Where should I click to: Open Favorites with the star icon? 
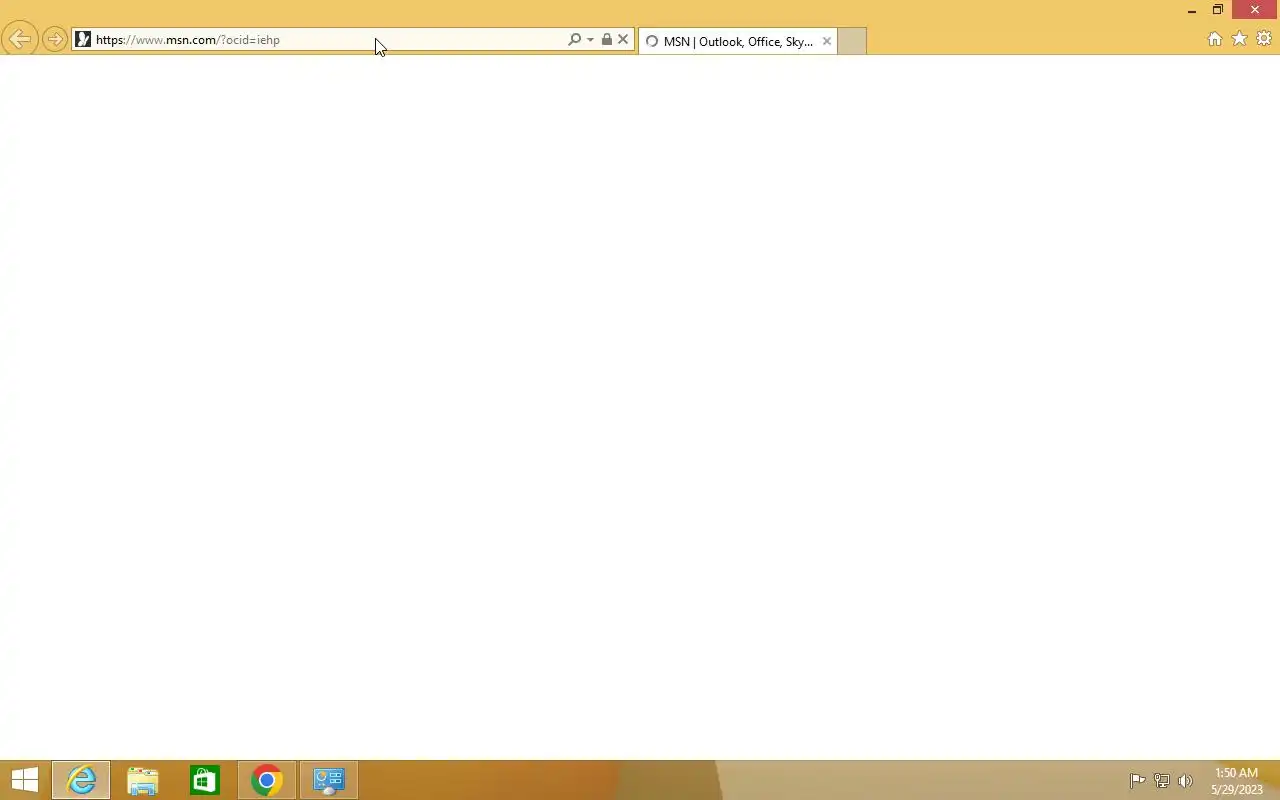(1239, 39)
